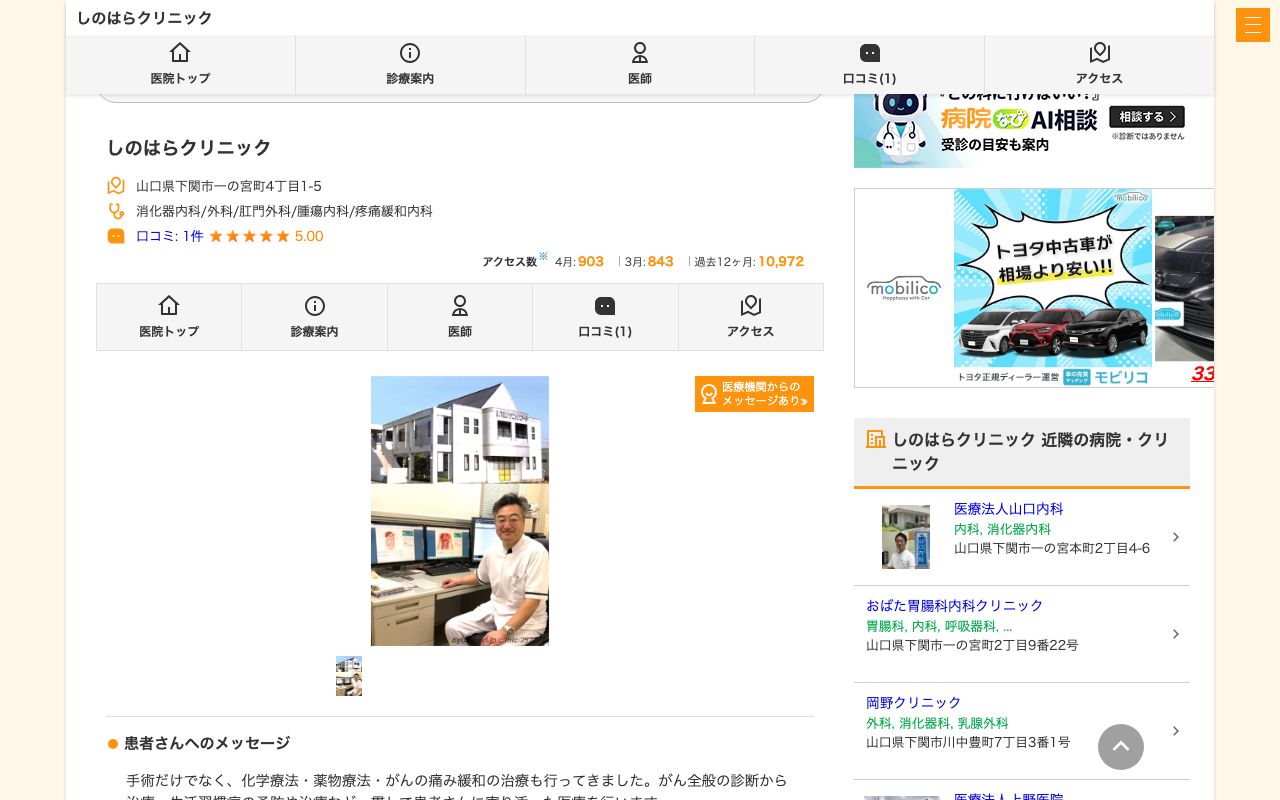Click 内科, 消化器内科 under 山口内科

coord(1002,529)
